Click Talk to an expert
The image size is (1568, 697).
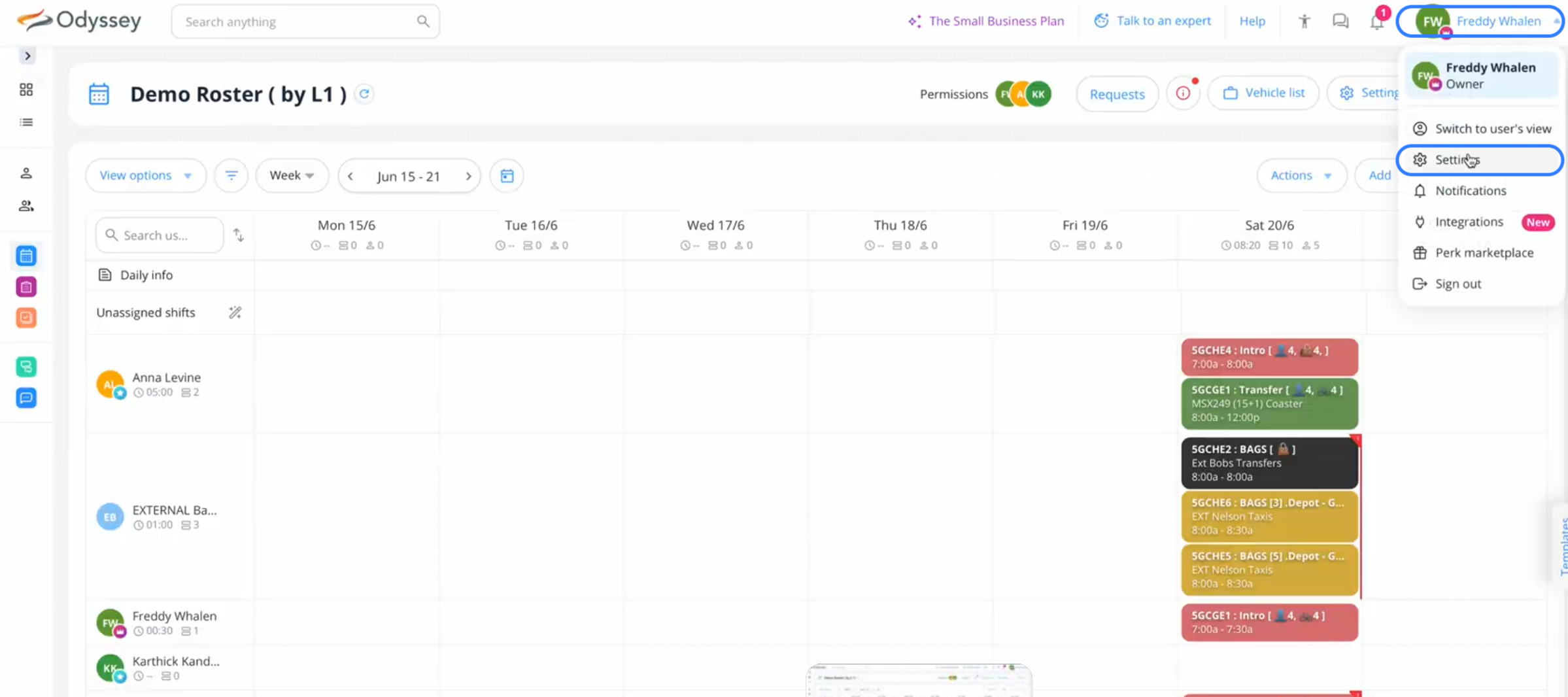coord(1153,21)
